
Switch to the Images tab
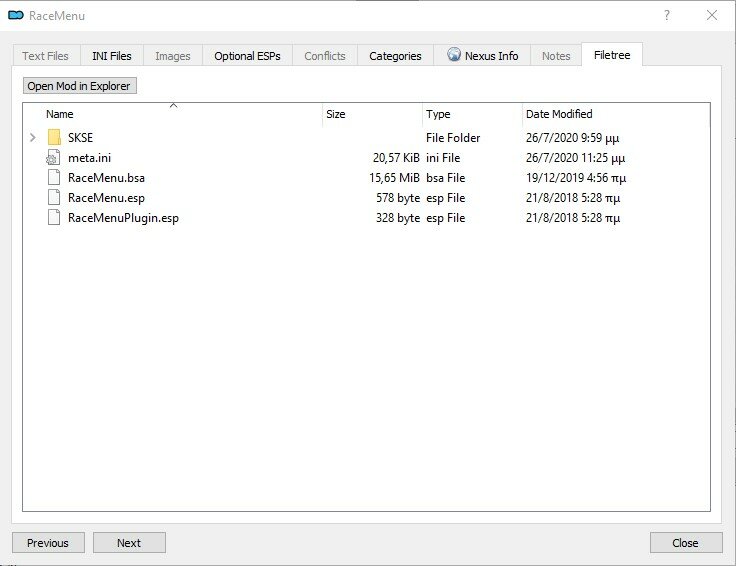coord(173,56)
